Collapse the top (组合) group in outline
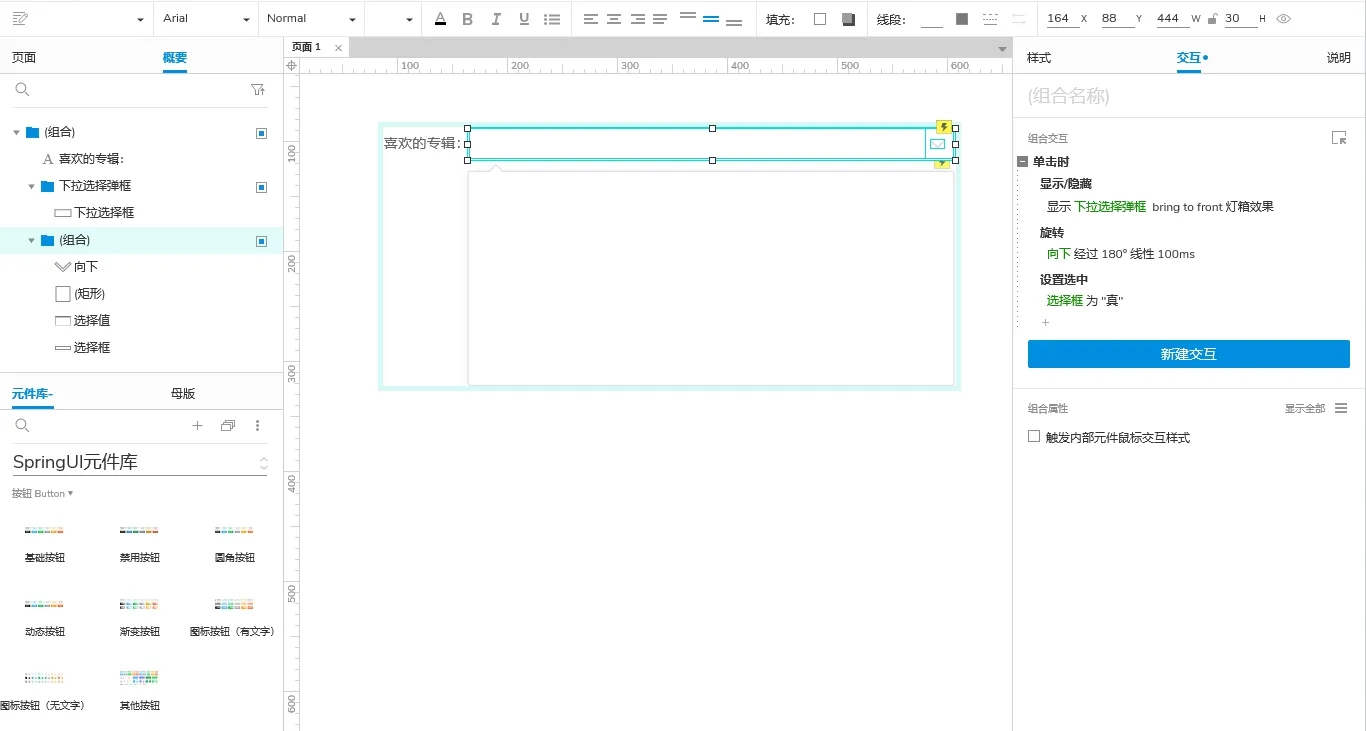This screenshot has width=1366, height=731. pos(16,132)
